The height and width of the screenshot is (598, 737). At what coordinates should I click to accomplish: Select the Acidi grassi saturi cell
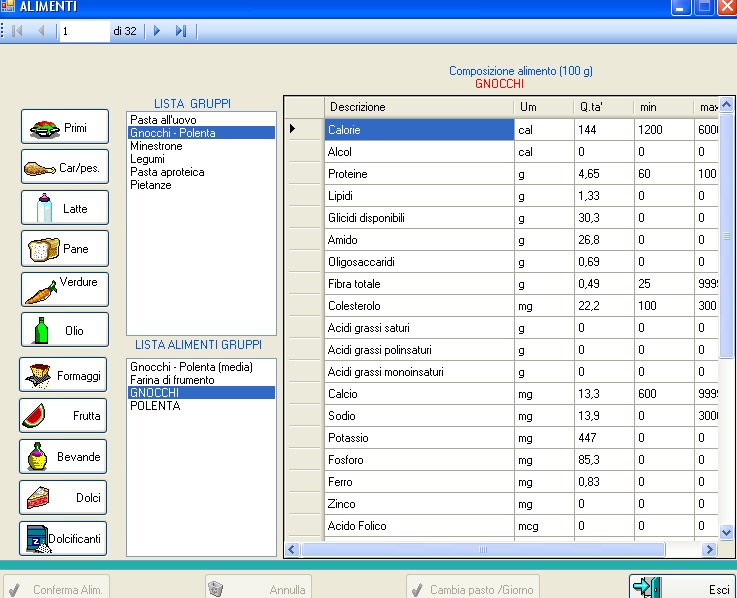click(419, 328)
